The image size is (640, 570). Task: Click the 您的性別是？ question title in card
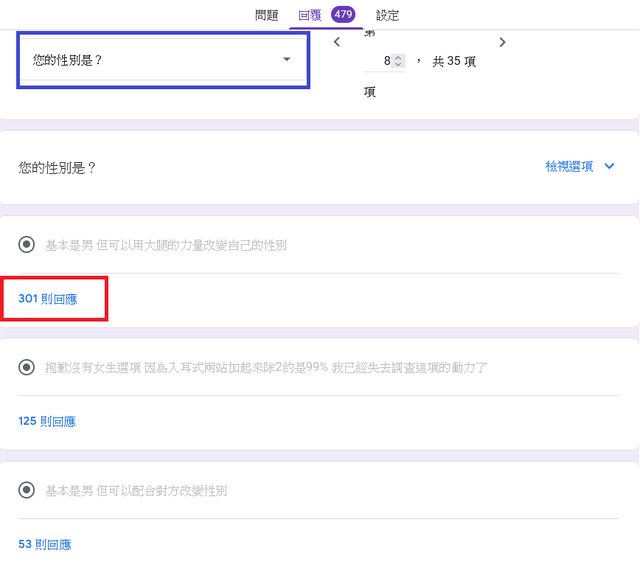pos(57,168)
